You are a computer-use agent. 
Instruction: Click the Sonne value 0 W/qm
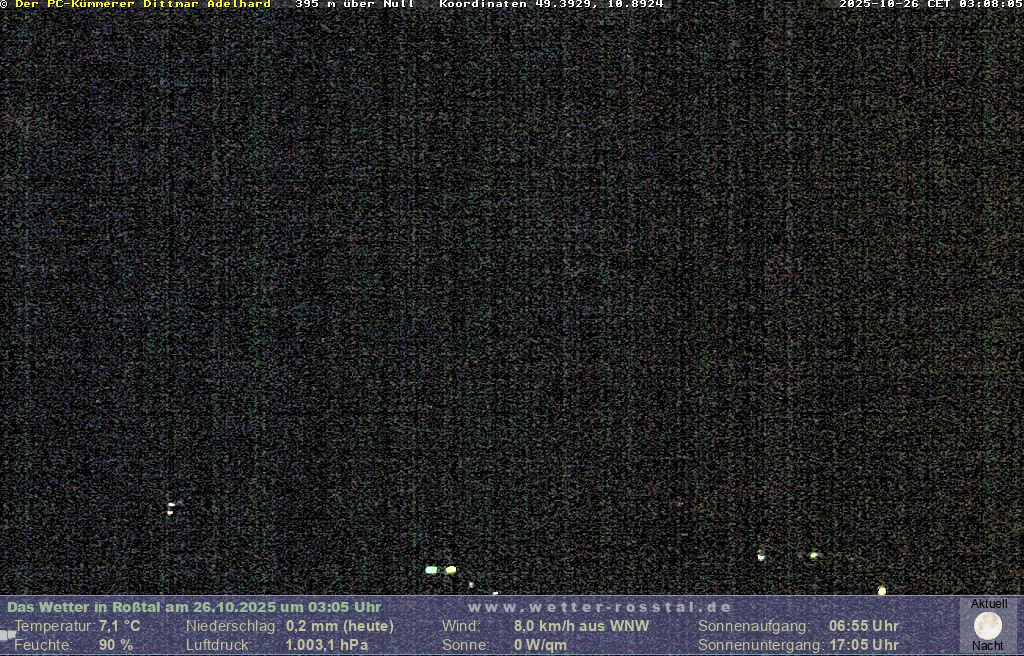(540, 645)
